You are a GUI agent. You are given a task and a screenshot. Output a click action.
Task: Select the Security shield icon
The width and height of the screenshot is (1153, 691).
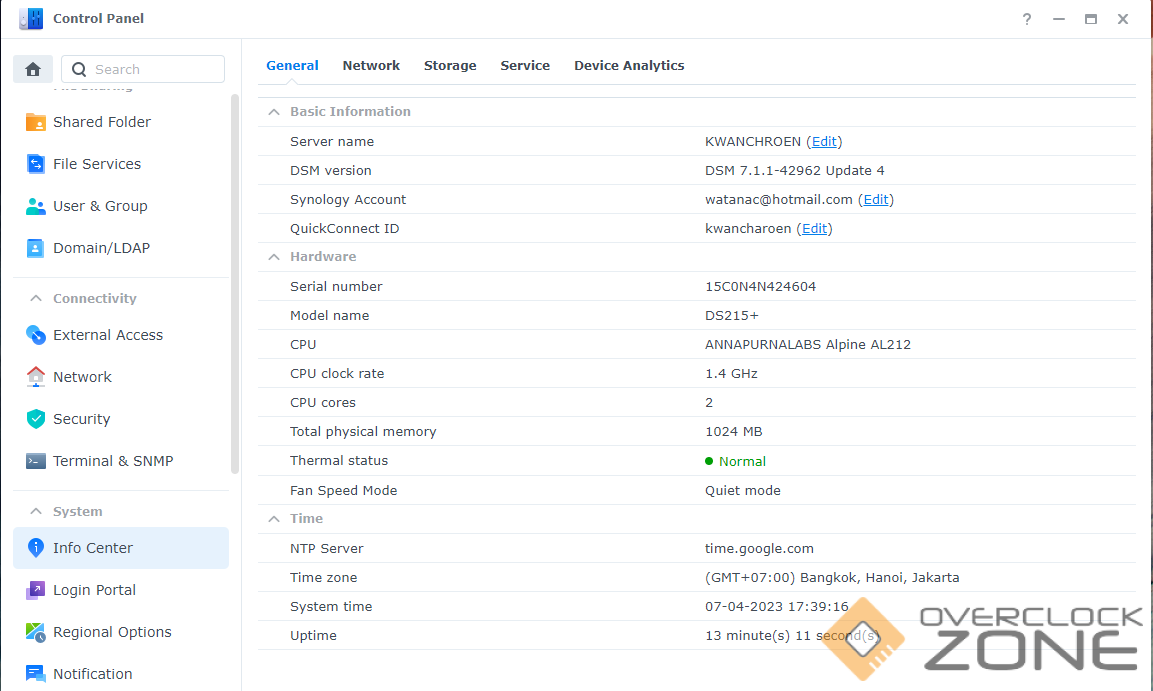(36, 419)
